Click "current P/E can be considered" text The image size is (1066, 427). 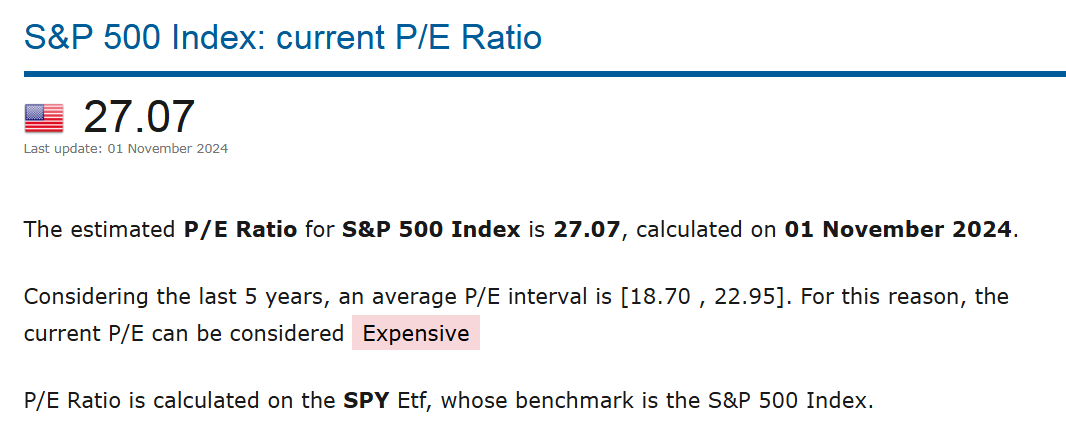click(x=183, y=333)
